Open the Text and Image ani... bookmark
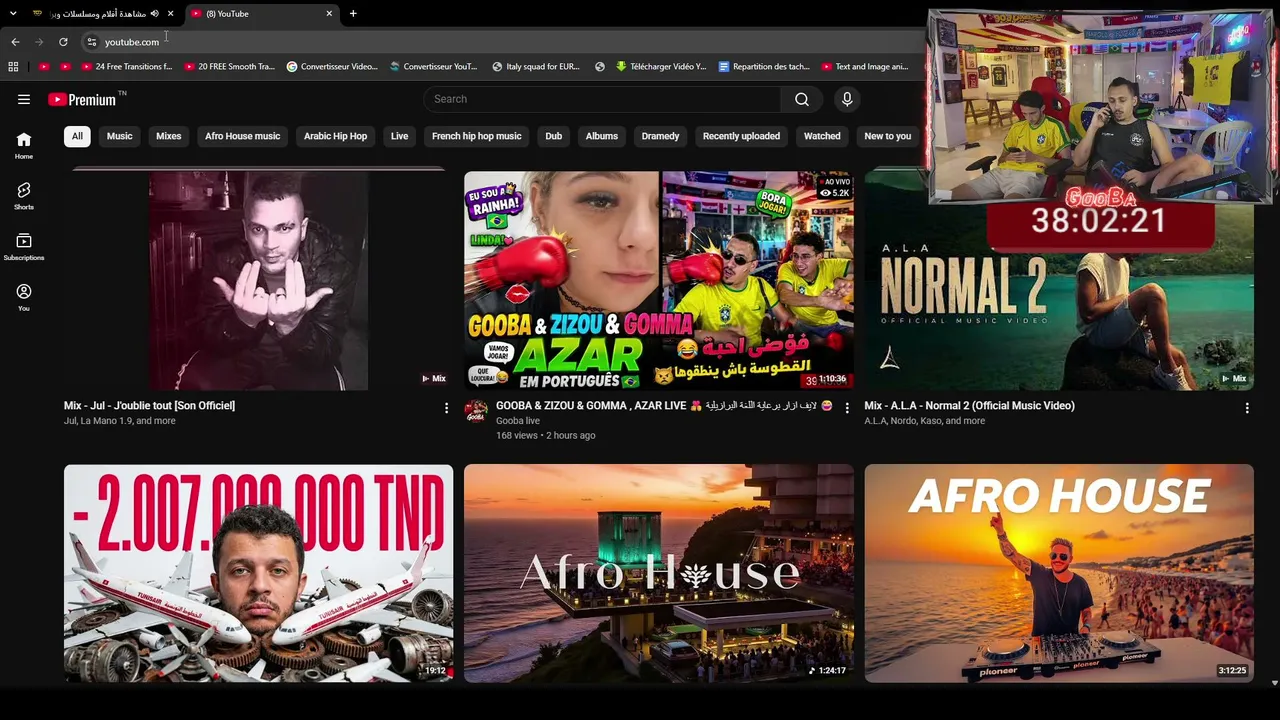 [x=864, y=67]
